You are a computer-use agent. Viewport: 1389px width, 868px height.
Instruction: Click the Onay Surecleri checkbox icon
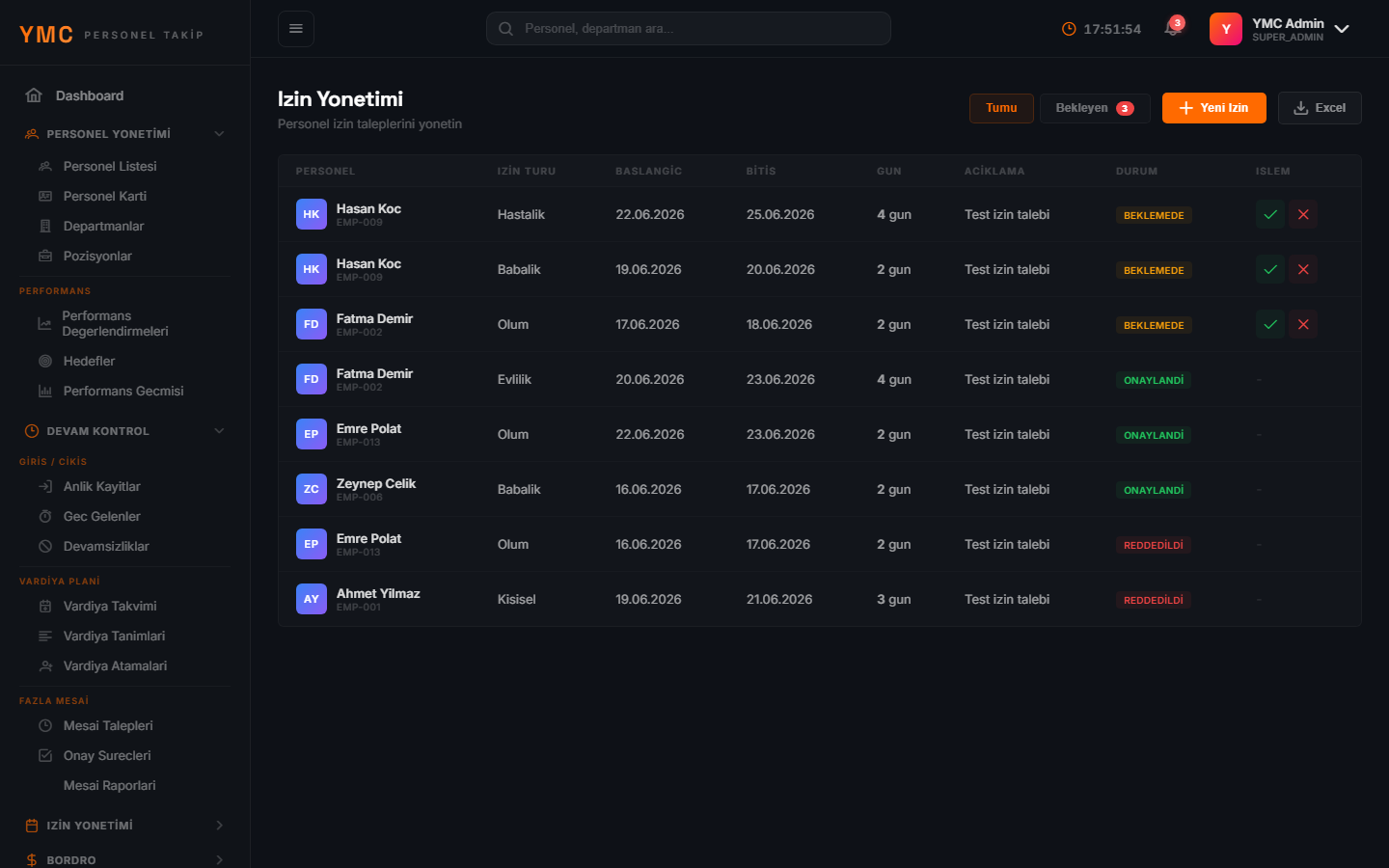coord(45,755)
